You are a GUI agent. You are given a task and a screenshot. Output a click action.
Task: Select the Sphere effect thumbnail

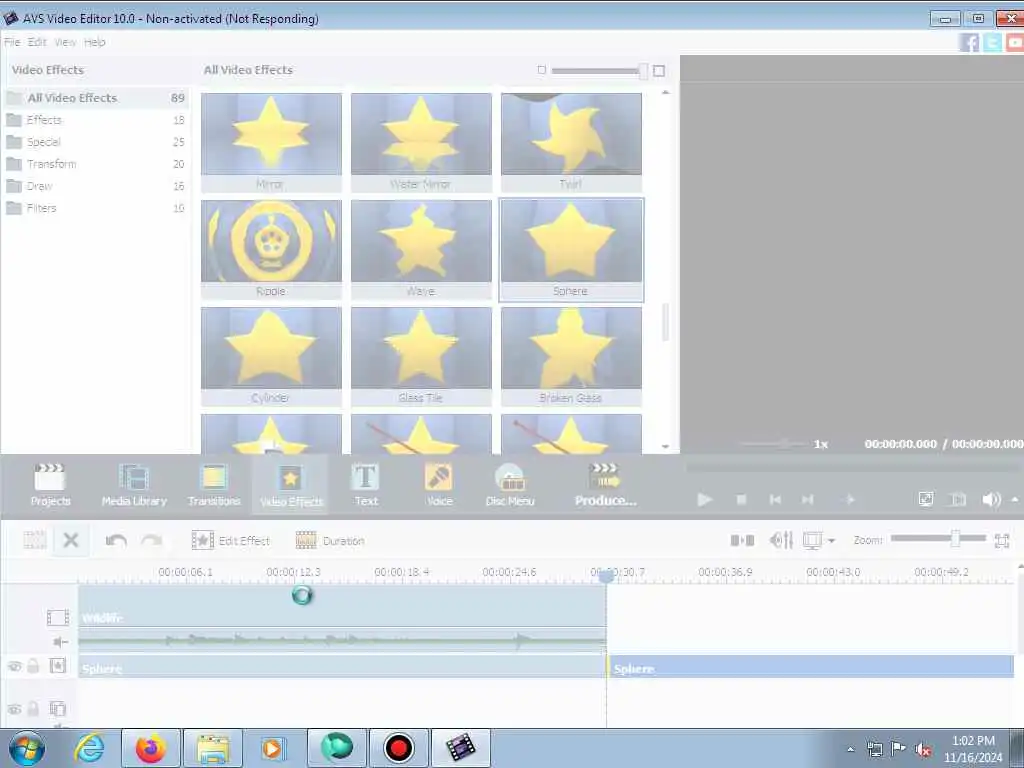[571, 249]
